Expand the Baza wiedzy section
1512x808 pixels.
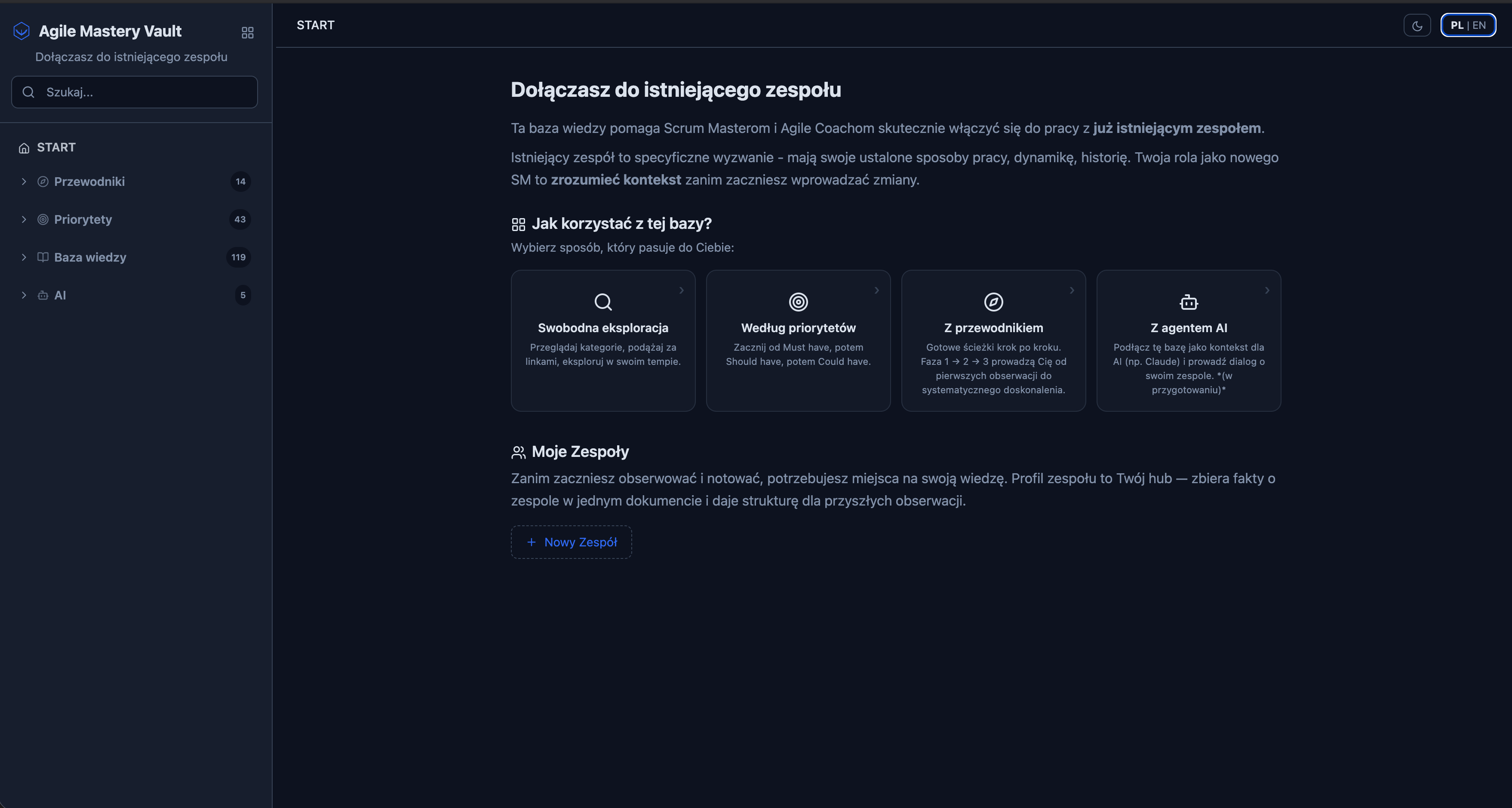click(x=24, y=257)
